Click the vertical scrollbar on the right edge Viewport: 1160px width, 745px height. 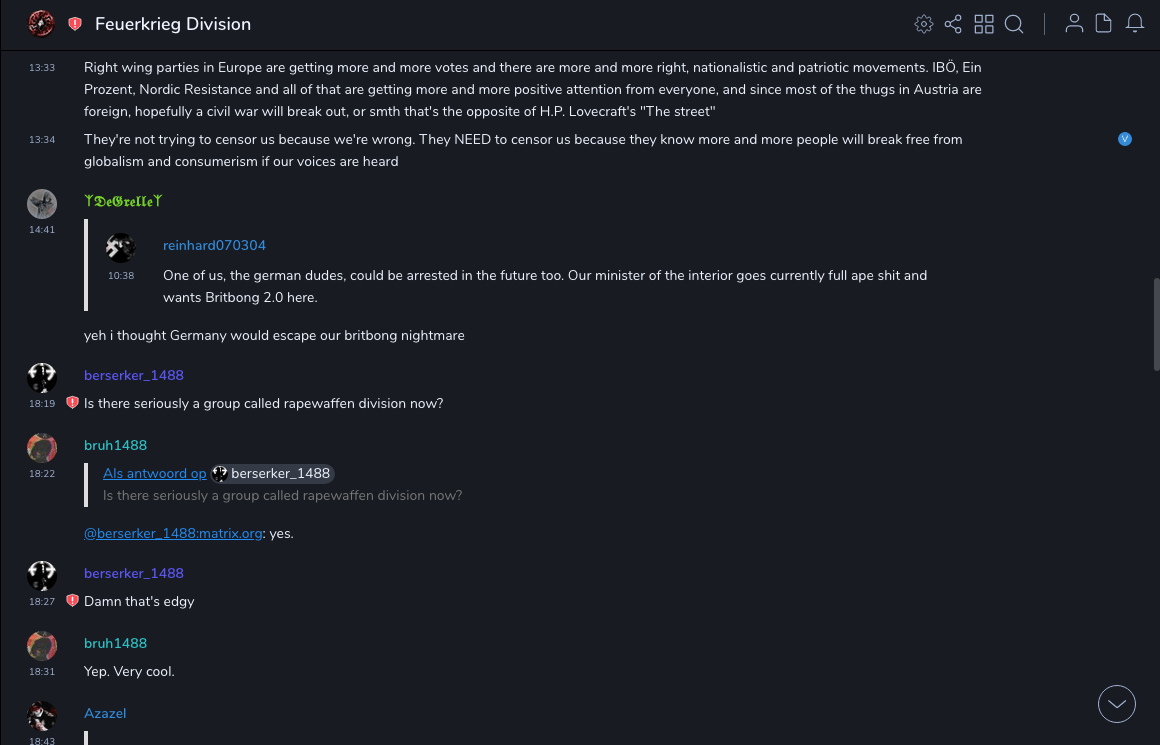[1156, 330]
